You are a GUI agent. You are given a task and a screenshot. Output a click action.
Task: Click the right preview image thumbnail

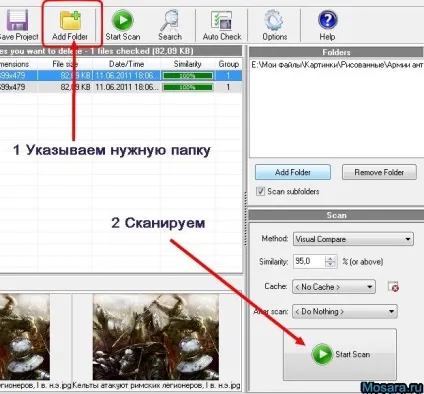click(x=156, y=337)
